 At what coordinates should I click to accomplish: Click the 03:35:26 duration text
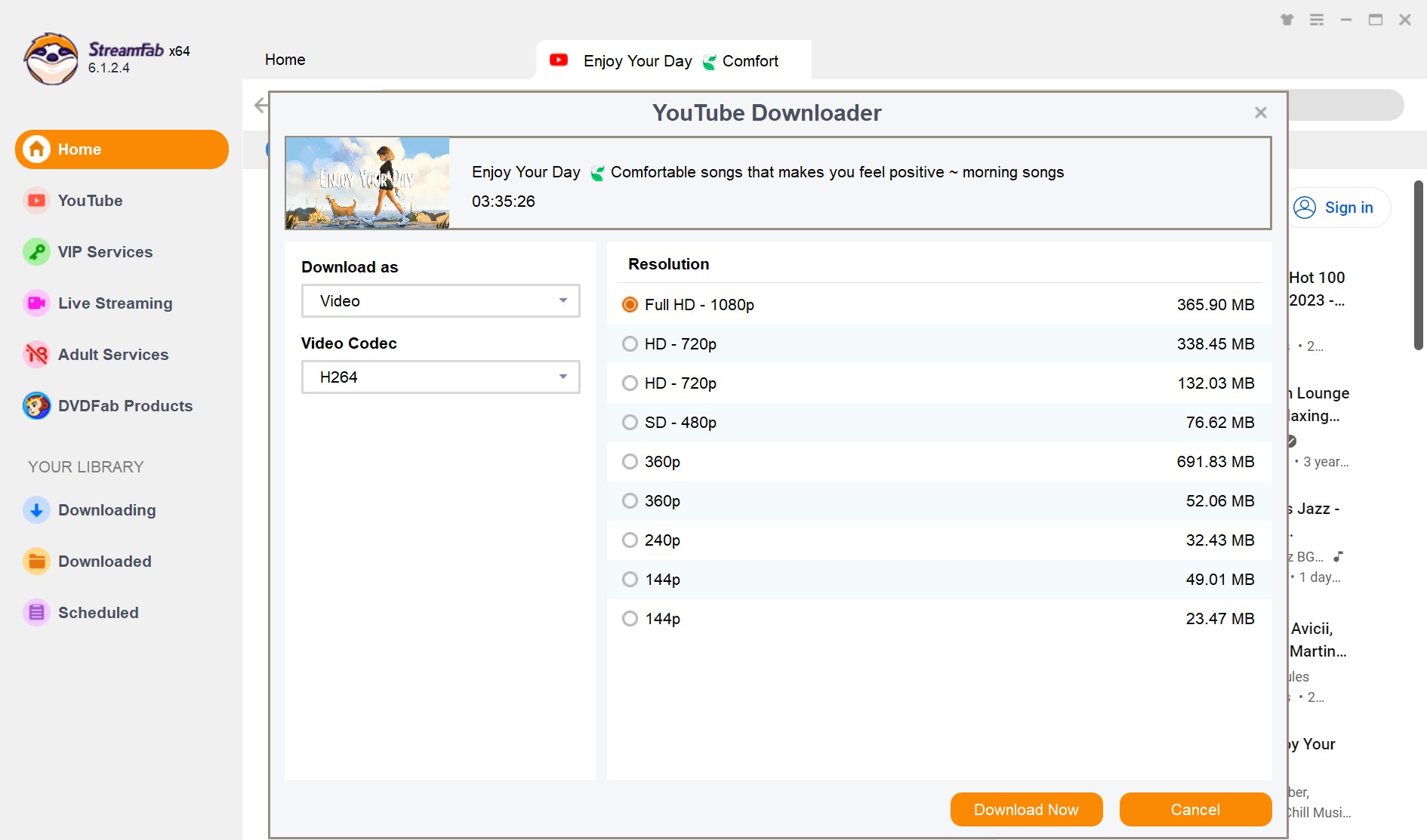(x=504, y=202)
